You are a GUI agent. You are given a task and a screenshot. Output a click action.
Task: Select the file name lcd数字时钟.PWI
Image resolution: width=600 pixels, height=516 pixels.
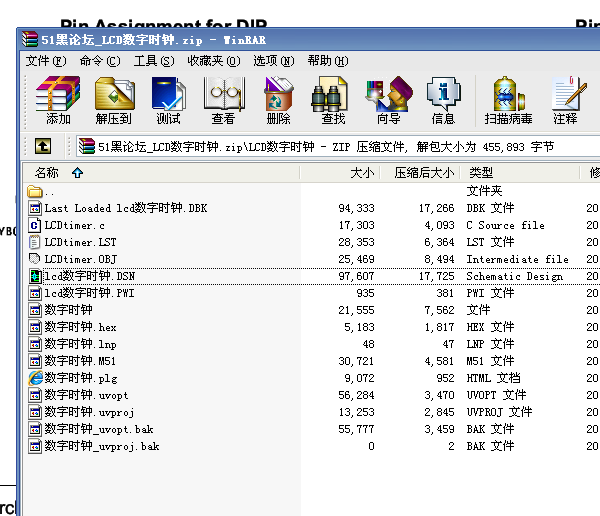coord(90,293)
